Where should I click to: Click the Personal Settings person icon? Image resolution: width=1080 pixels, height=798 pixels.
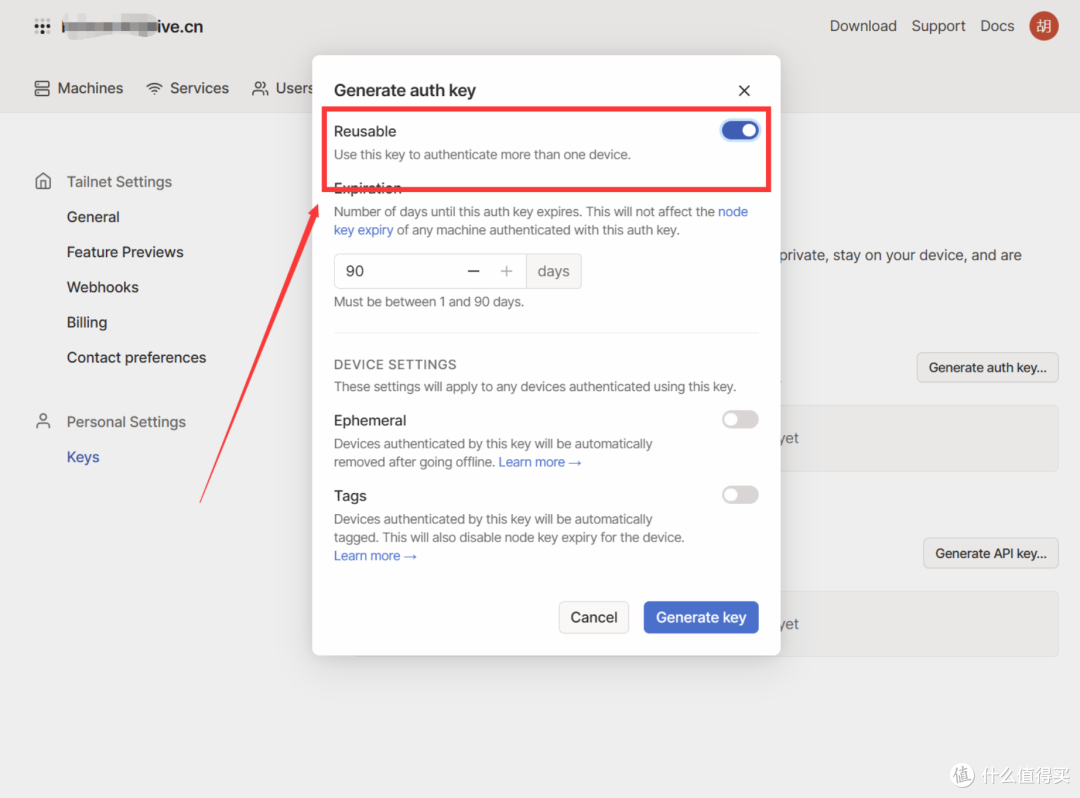(x=43, y=421)
